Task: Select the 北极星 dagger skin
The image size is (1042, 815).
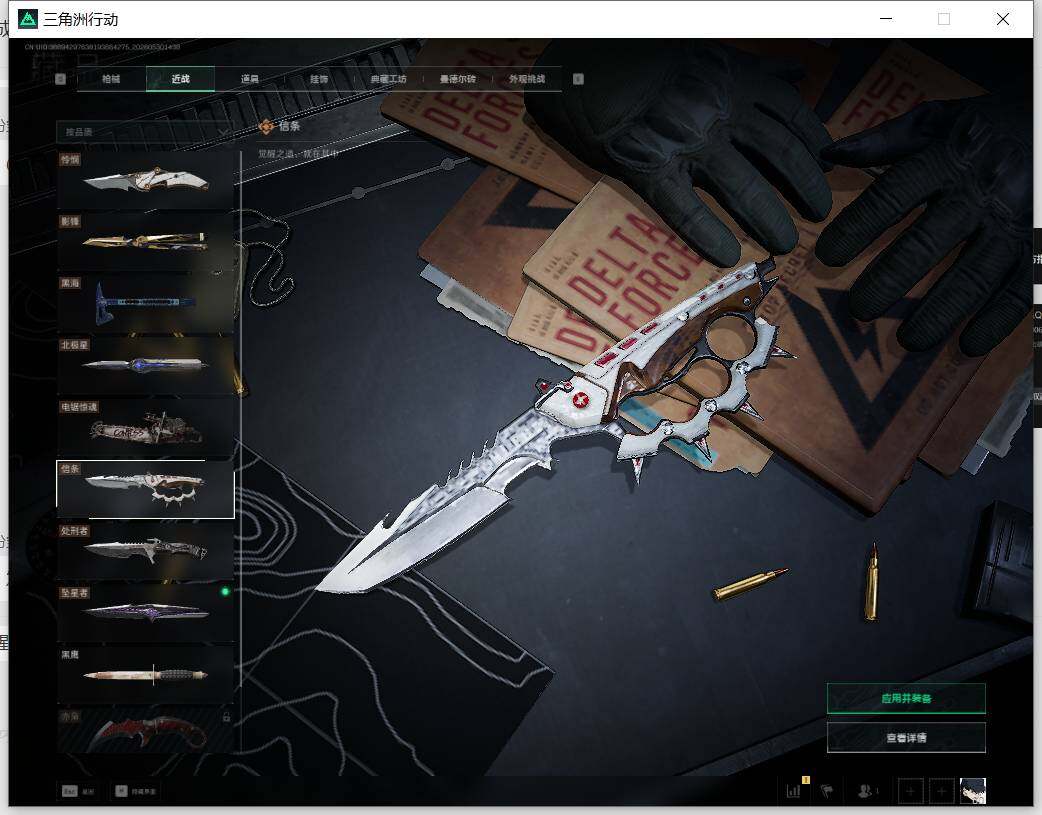Action: click(146, 364)
